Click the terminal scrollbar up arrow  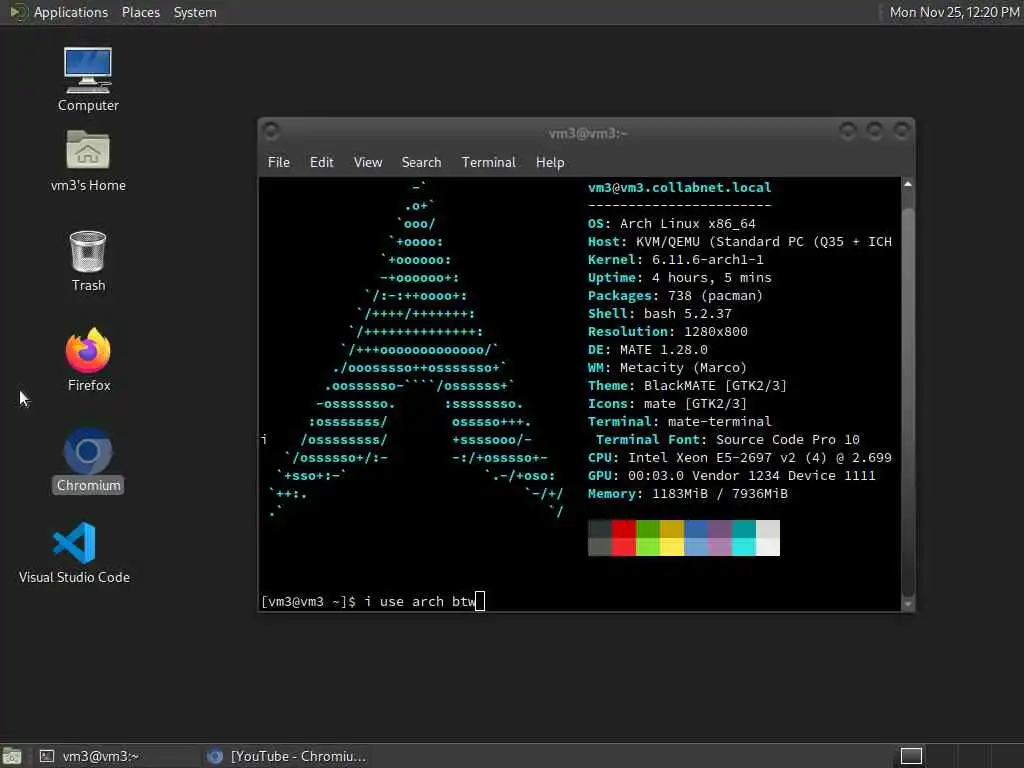pos(908,185)
